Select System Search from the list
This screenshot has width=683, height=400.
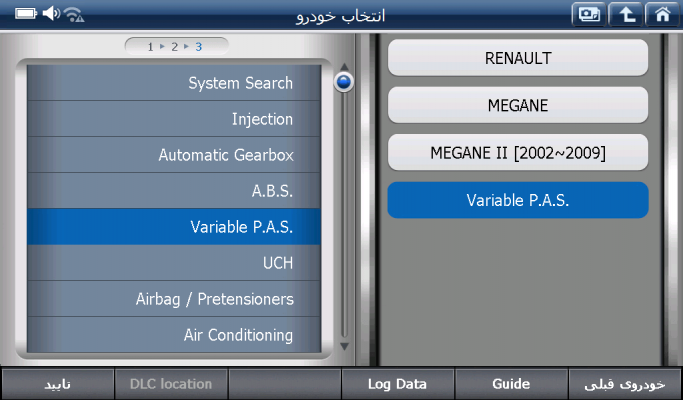(174, 84)
